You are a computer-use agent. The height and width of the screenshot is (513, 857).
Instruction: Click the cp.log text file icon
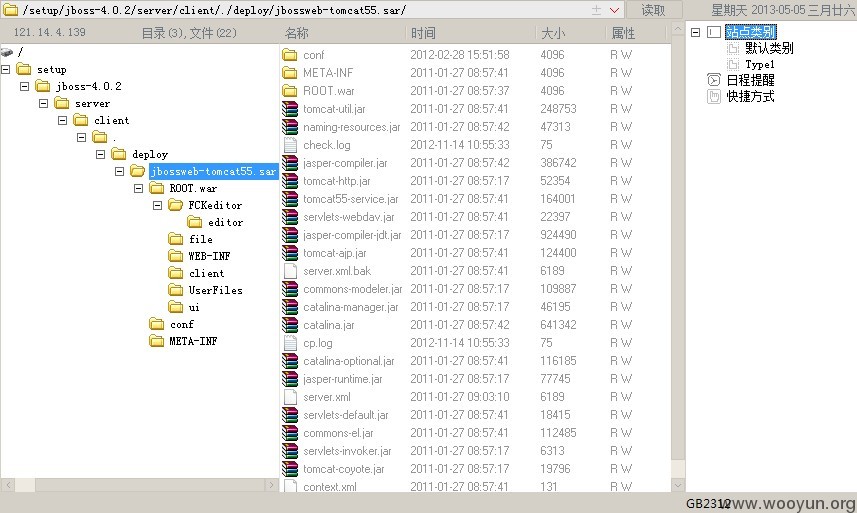[290, 343]
